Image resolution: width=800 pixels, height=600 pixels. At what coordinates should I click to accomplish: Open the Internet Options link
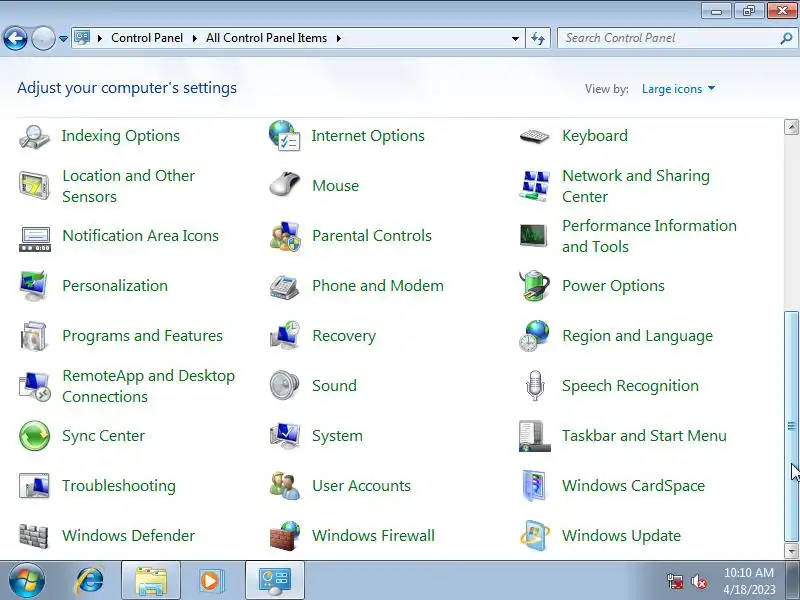pyautogui.click(x=368, y=136)
